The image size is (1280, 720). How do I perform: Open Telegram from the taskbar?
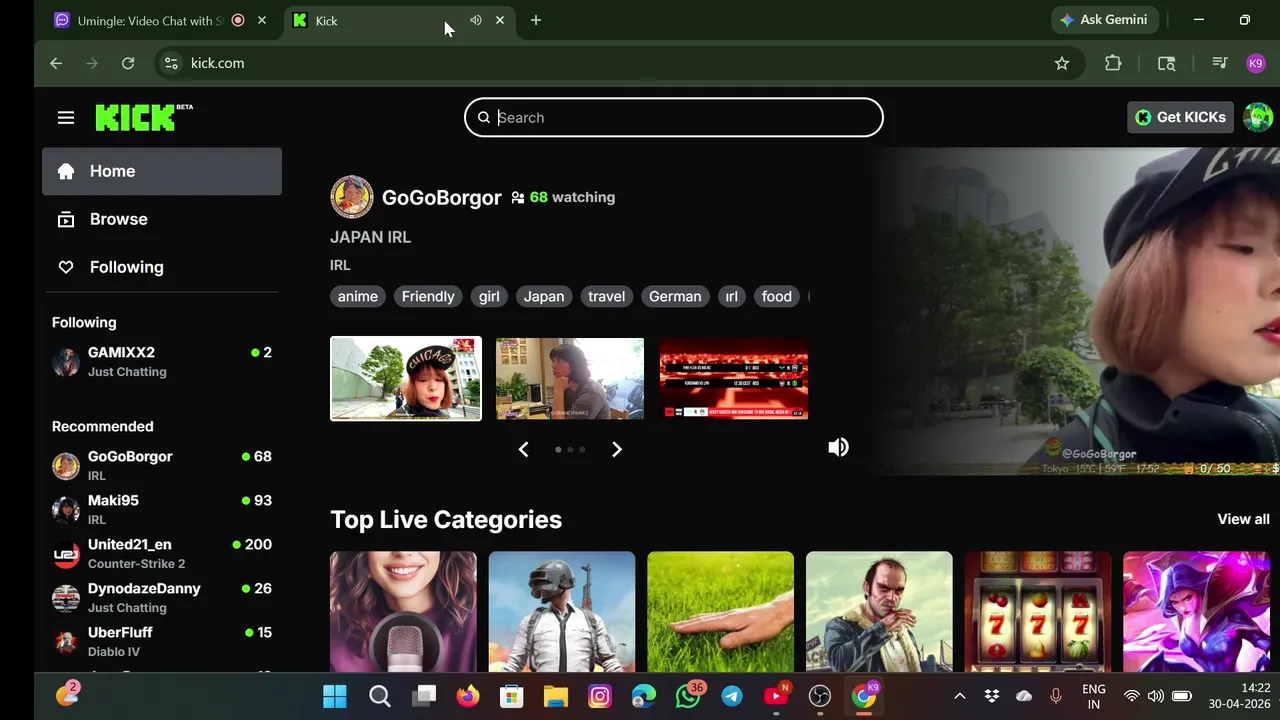(732, 696)
